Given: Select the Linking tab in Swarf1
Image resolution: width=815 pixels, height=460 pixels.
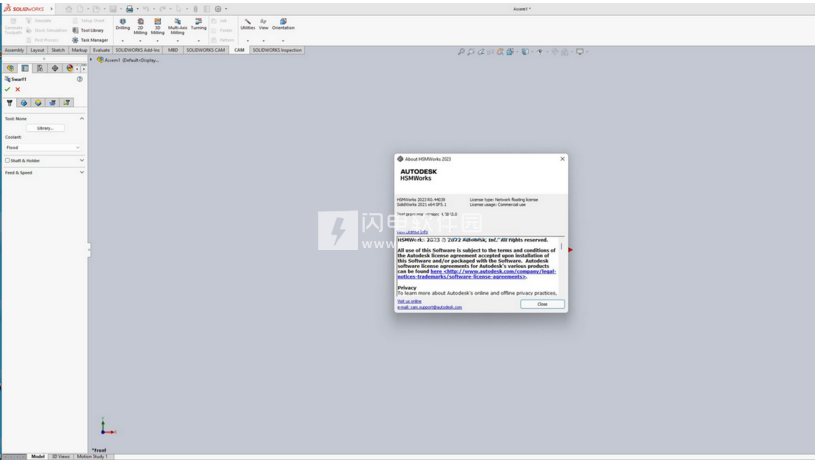Looking at the screenshot, I should (67, 102).
